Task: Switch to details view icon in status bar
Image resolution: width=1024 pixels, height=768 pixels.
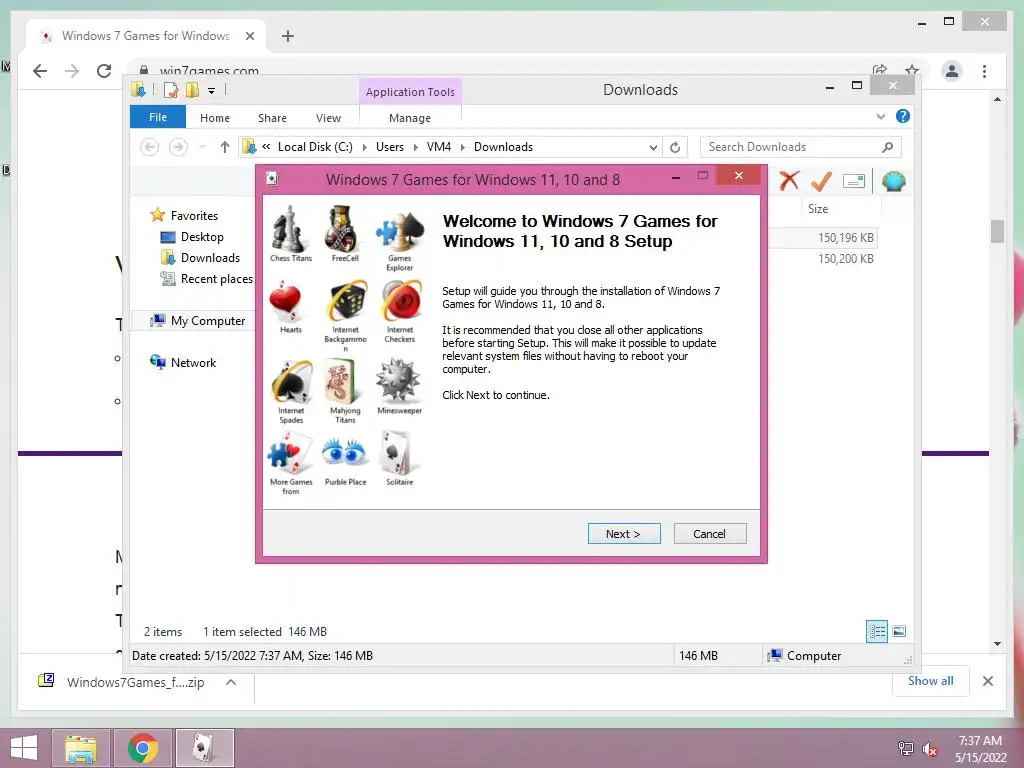Action: tap(876, 631)
